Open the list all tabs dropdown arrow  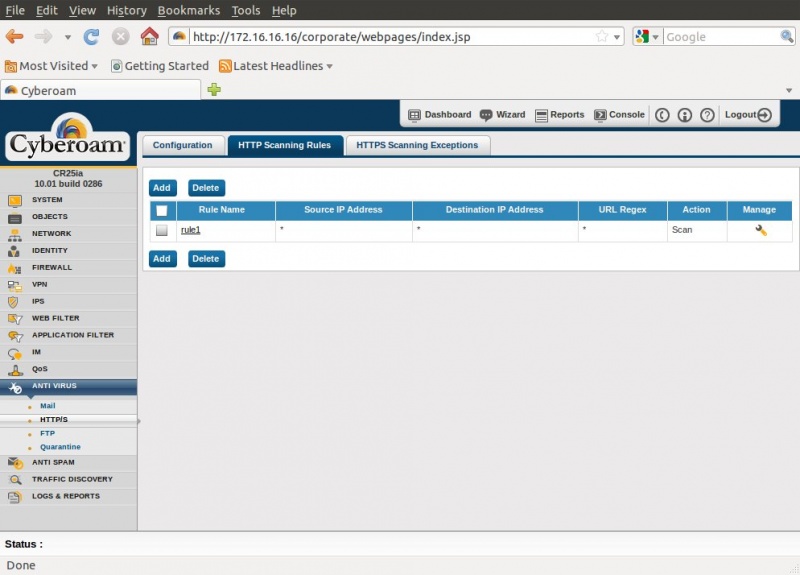pos(789,90)
